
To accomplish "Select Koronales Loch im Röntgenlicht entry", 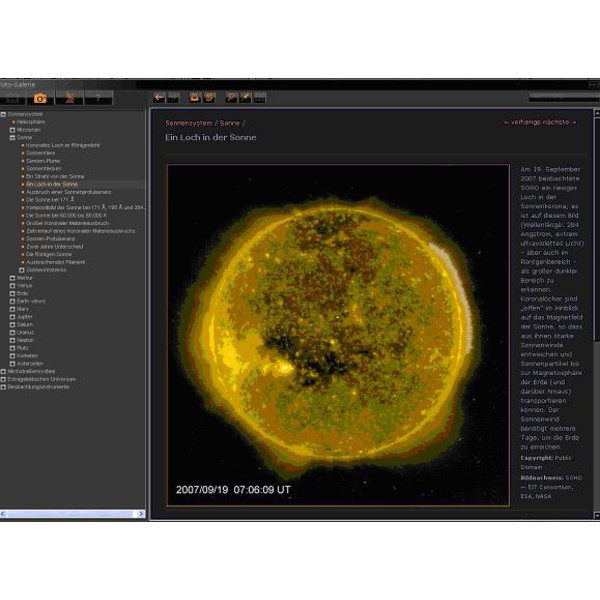I will coord(63,145).
